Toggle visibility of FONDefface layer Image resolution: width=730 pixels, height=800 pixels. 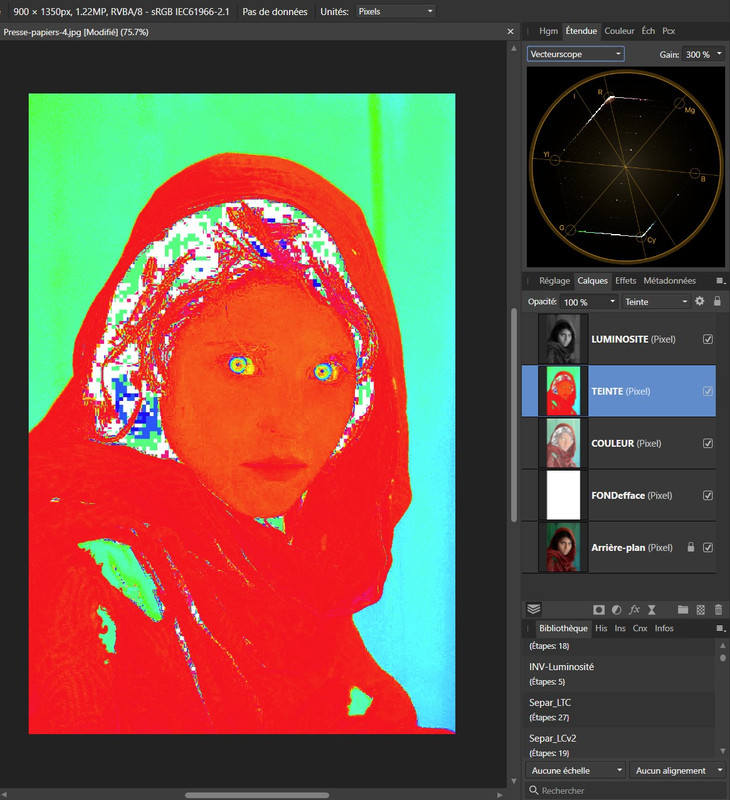point(708,495)
